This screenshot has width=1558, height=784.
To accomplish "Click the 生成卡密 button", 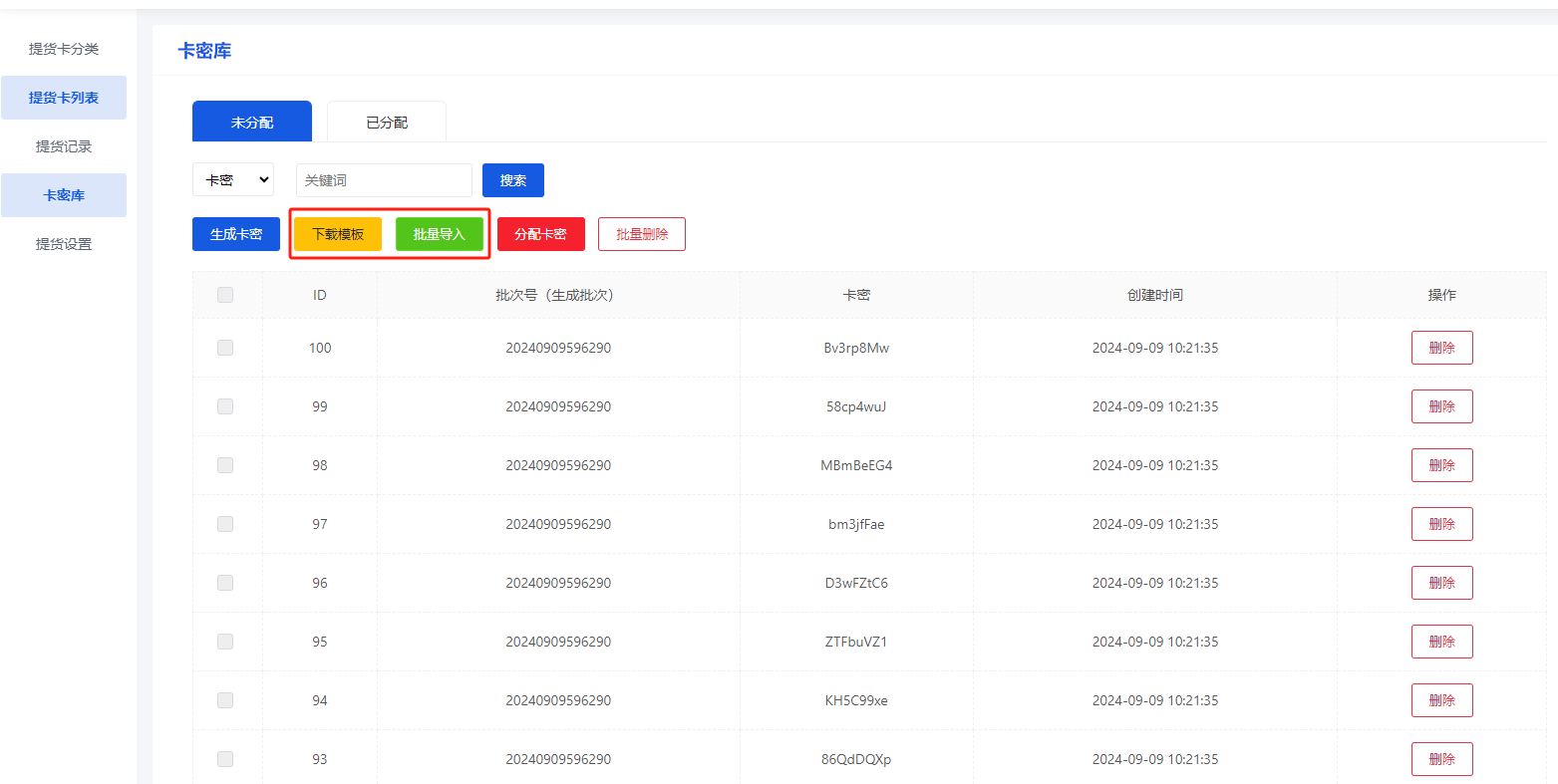I will click(236, 234).
